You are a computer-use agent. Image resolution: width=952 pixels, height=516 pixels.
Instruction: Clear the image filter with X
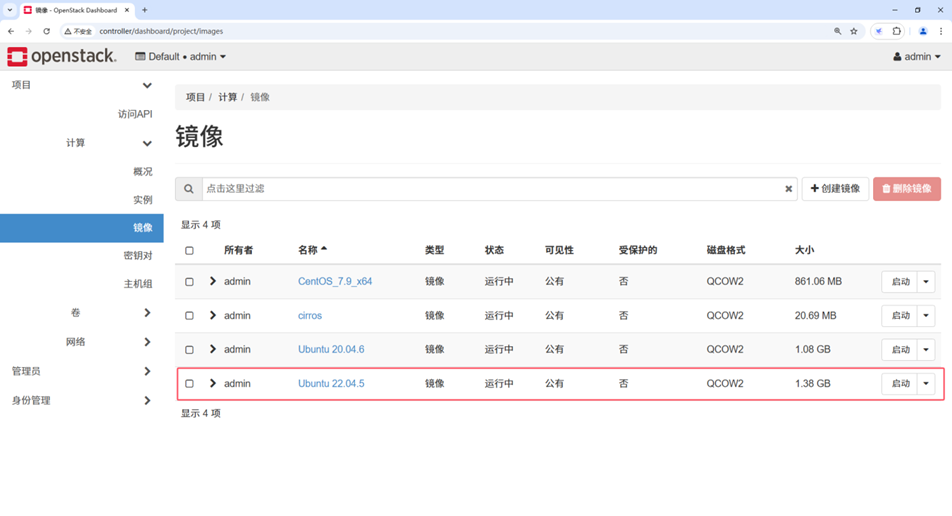click(x=788, y=189)
